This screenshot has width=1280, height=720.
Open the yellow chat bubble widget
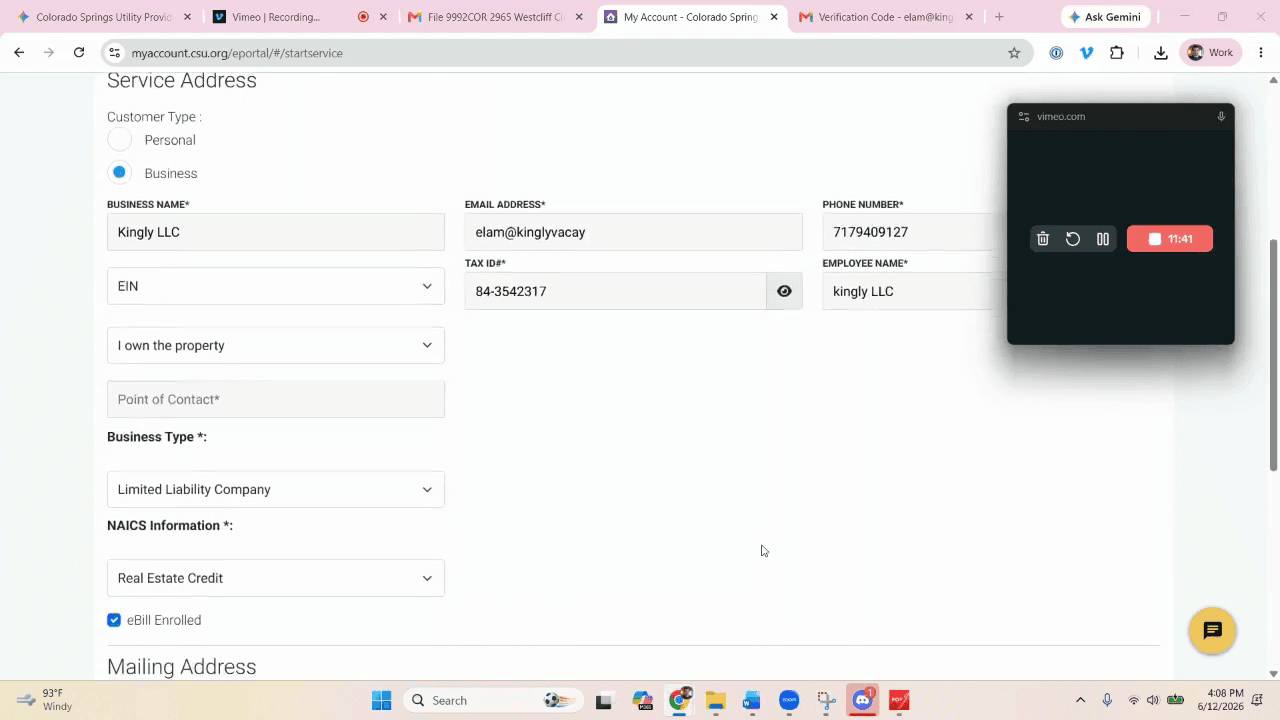pos(1213,631)
